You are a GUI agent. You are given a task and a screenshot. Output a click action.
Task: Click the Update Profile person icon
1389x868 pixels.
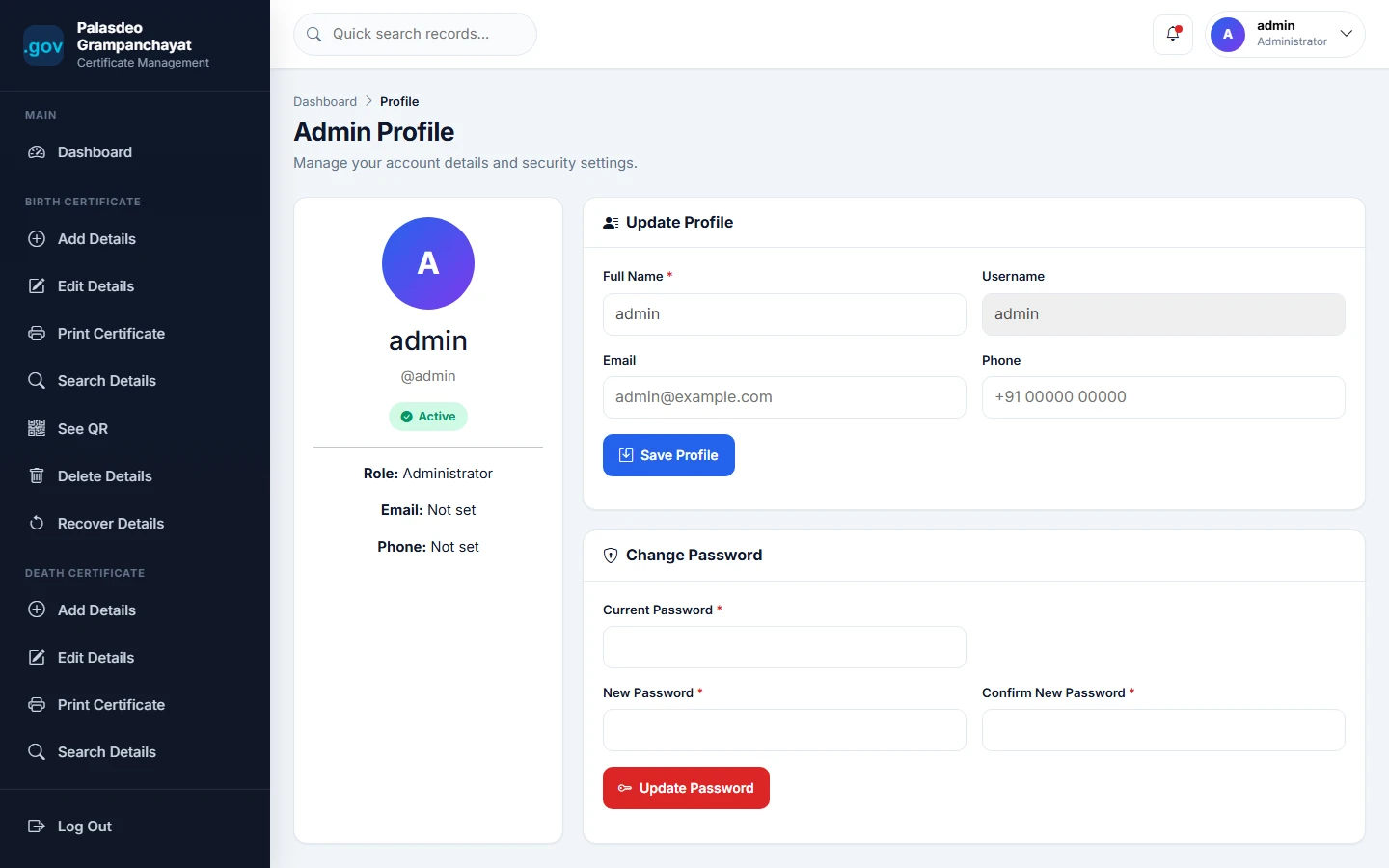pos(611,223)
